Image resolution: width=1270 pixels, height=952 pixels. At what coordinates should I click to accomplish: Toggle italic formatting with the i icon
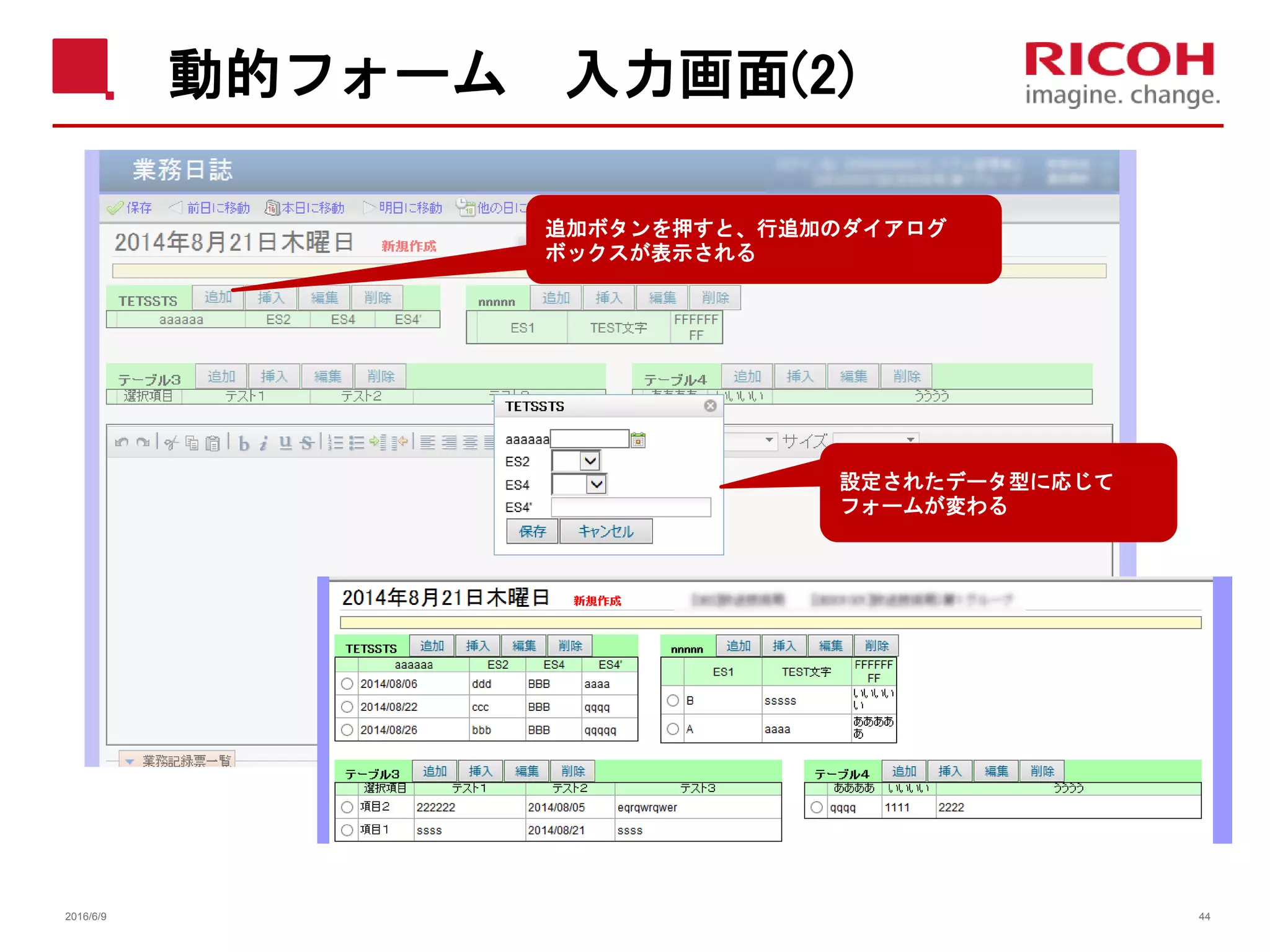[264, 443]
